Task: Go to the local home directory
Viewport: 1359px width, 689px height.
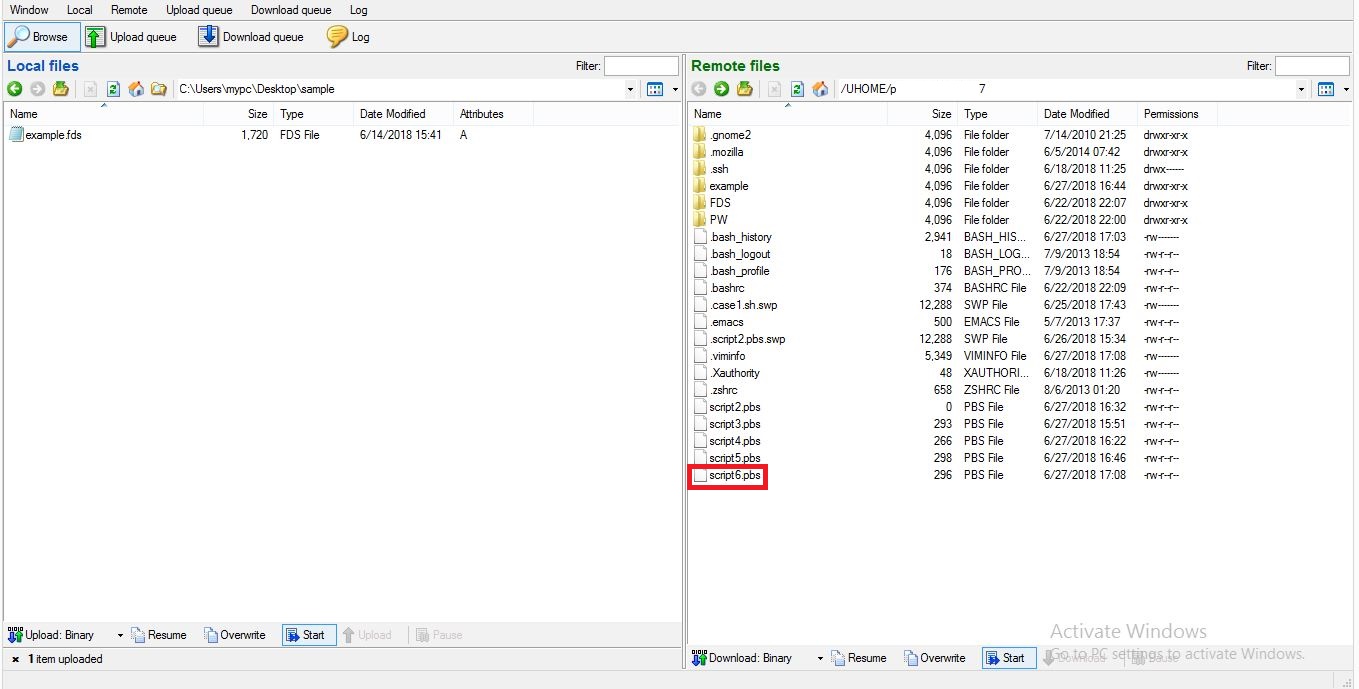Action: tap(137, 89)
